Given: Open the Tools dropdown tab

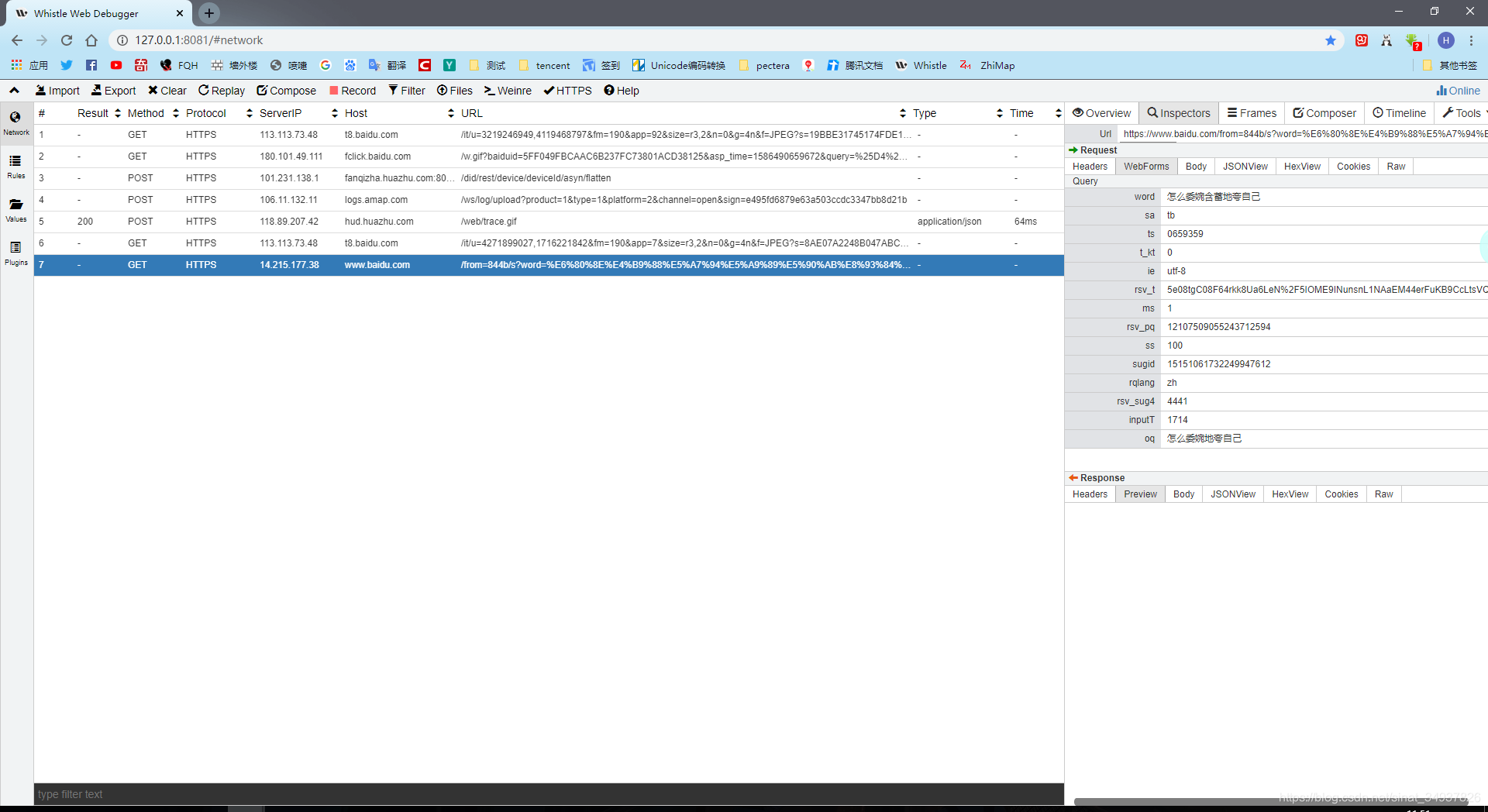Looking at the screenshot, I should [x=1463, y=113].
